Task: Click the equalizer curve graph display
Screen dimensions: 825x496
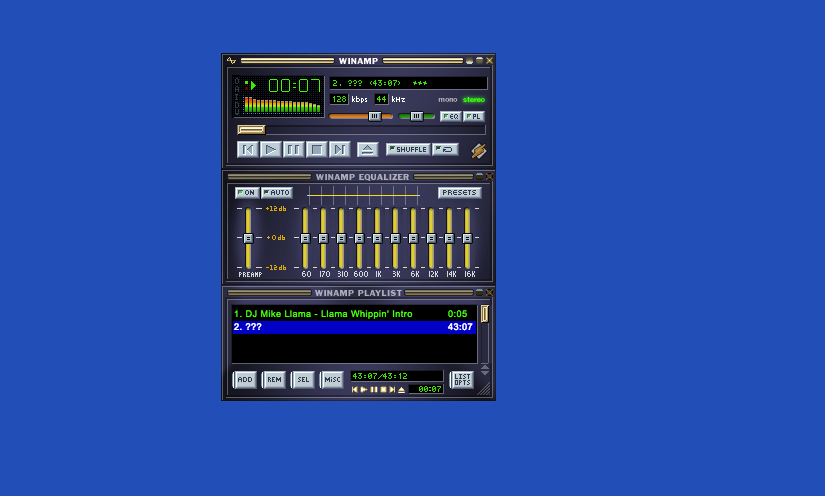Action: [363, 196]
